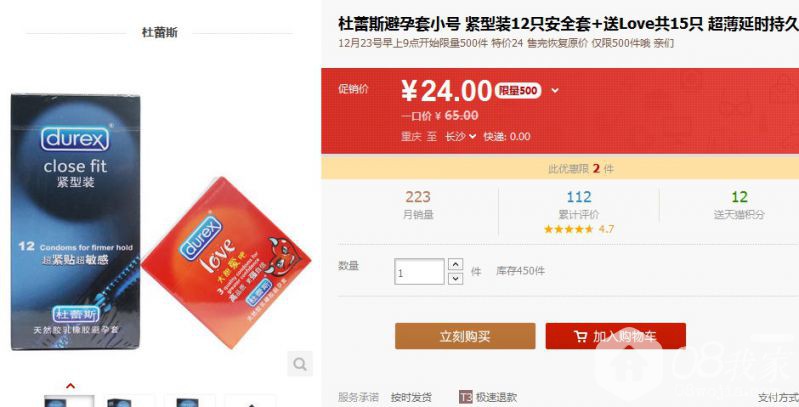Click the magnifier zoom icon on product image
This screenshot has height=407, width=799.
300,364
